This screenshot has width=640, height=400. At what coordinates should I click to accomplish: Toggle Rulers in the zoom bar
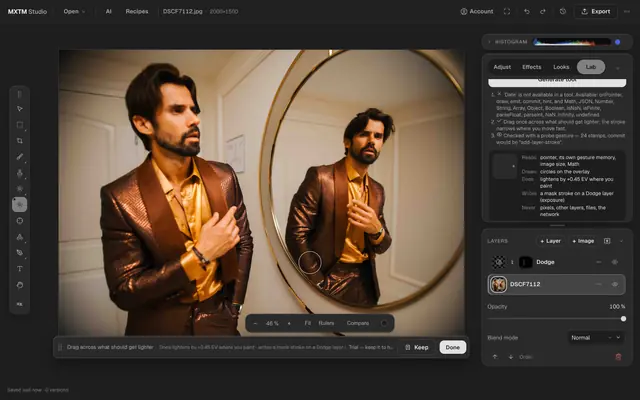(326, 323)
